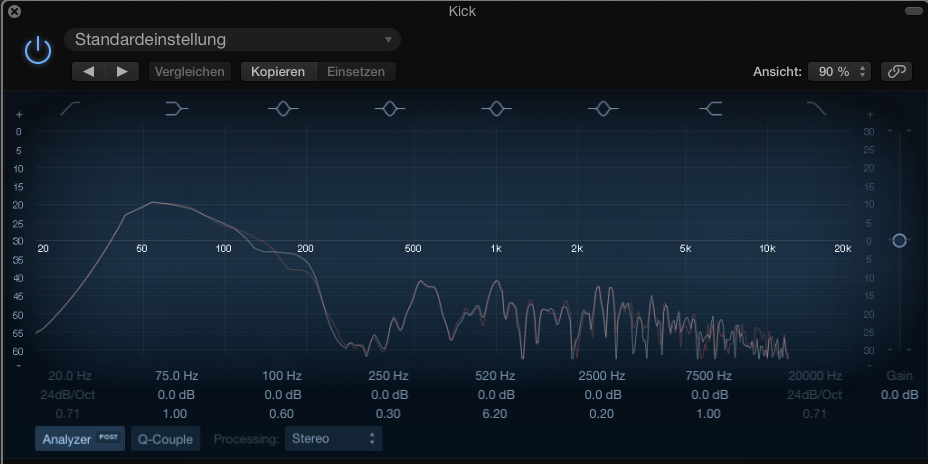Open the Ansicht 90 % size menu

point(839,72)
